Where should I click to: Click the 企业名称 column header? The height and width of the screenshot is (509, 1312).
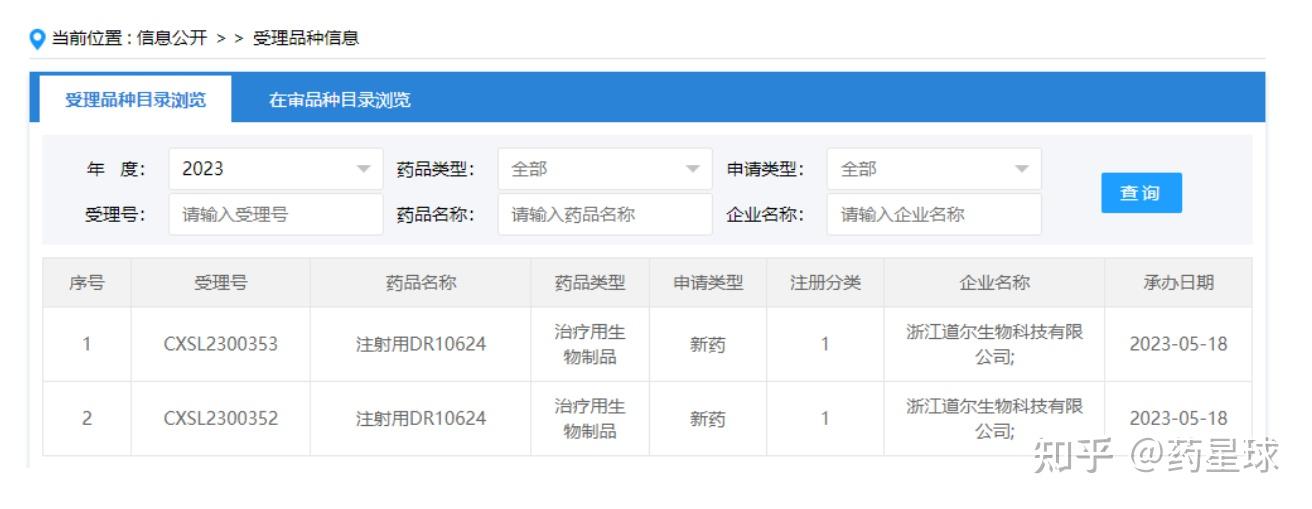tap(994, 283)
